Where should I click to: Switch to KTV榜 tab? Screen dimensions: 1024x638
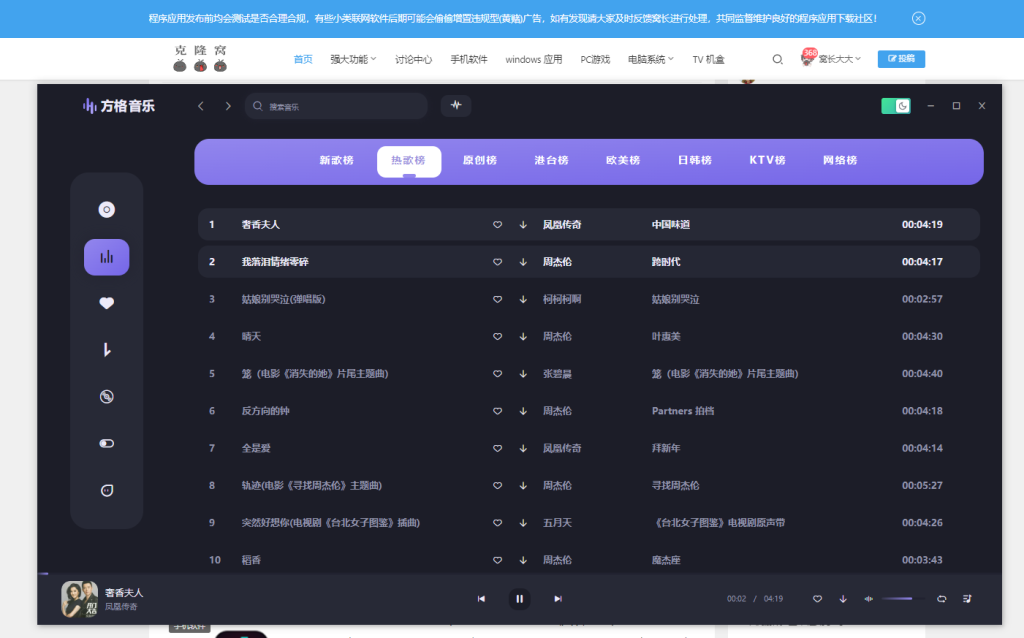tap(767, 161)
